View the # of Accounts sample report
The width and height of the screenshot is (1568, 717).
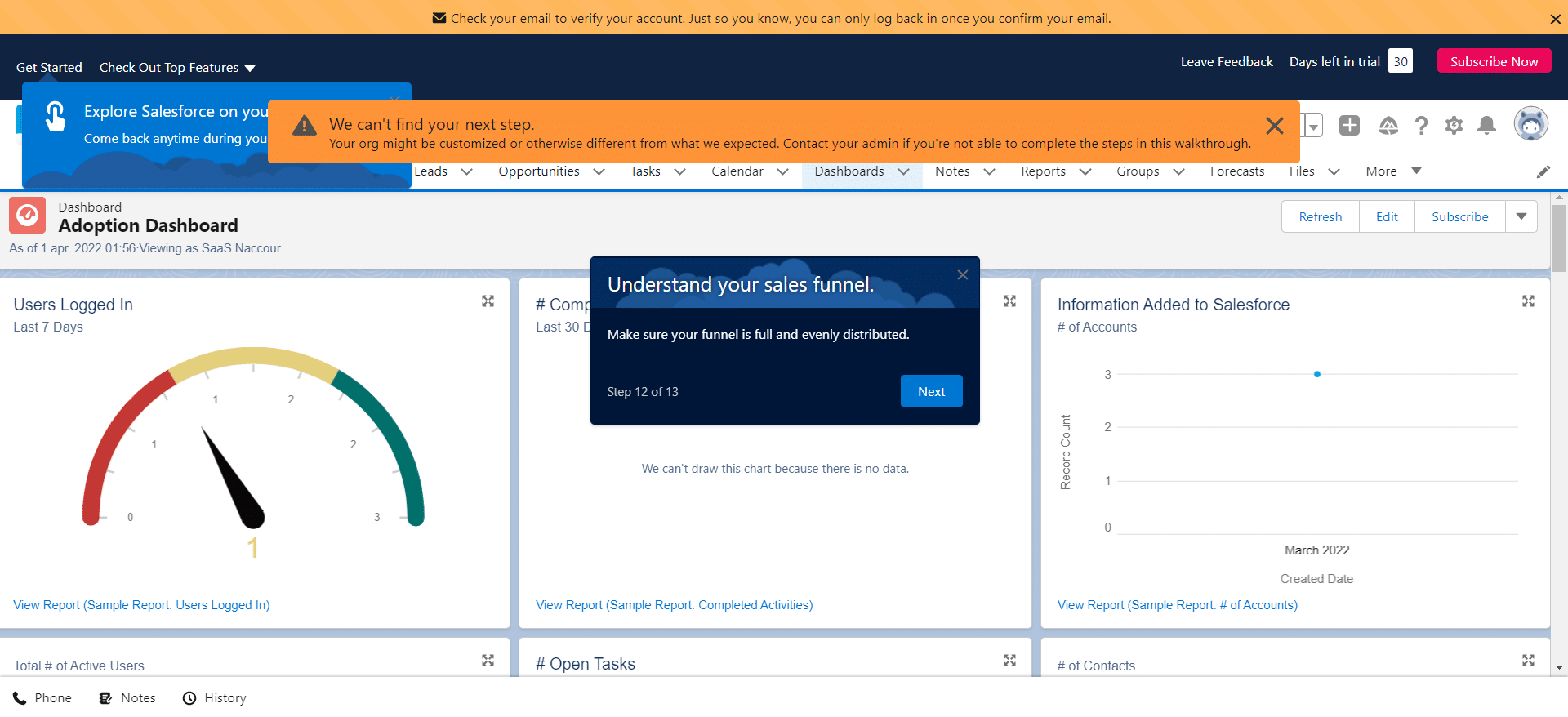1177,605
